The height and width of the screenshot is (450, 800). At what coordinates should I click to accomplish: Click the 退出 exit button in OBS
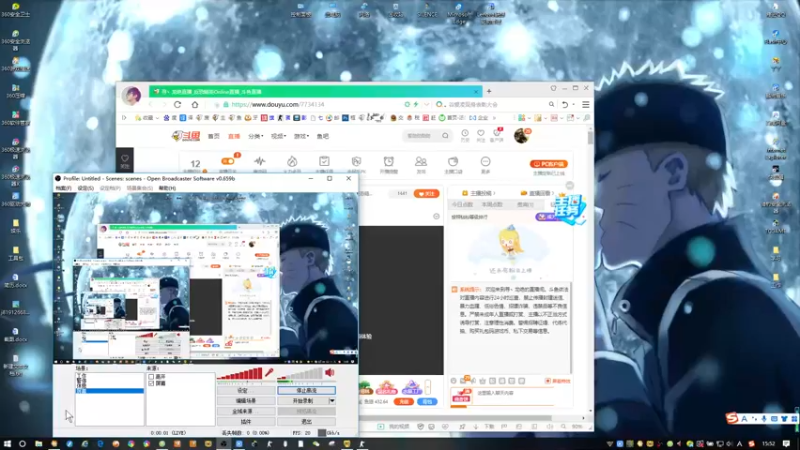(306, 422)
